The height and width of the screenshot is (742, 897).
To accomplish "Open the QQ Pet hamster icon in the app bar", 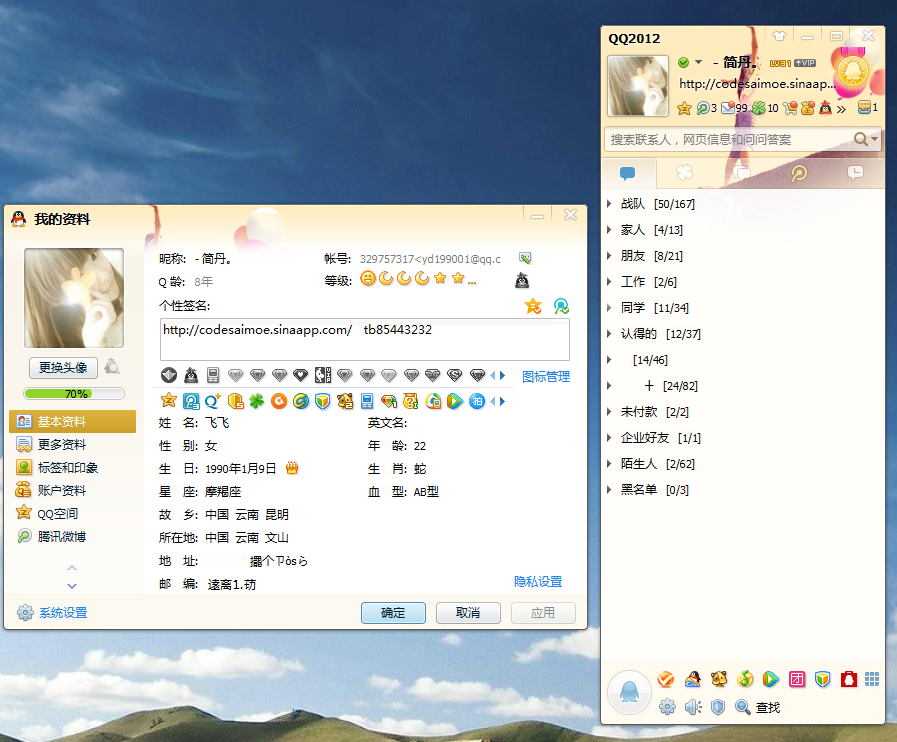I will 719,679.
